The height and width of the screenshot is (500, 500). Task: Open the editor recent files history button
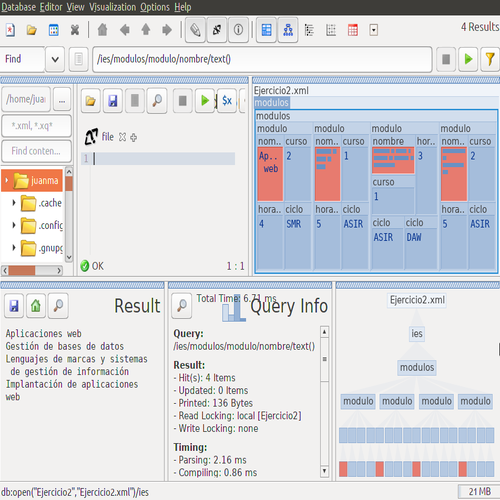(x=135, y=101)
